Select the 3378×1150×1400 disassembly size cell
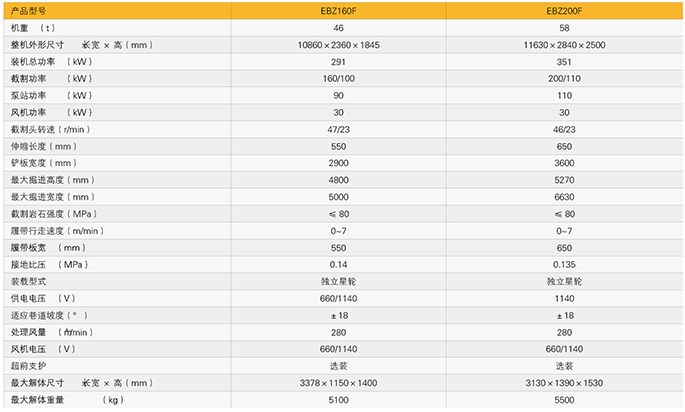685x412 pixels. pyautogui.click(x=339, y=383)
